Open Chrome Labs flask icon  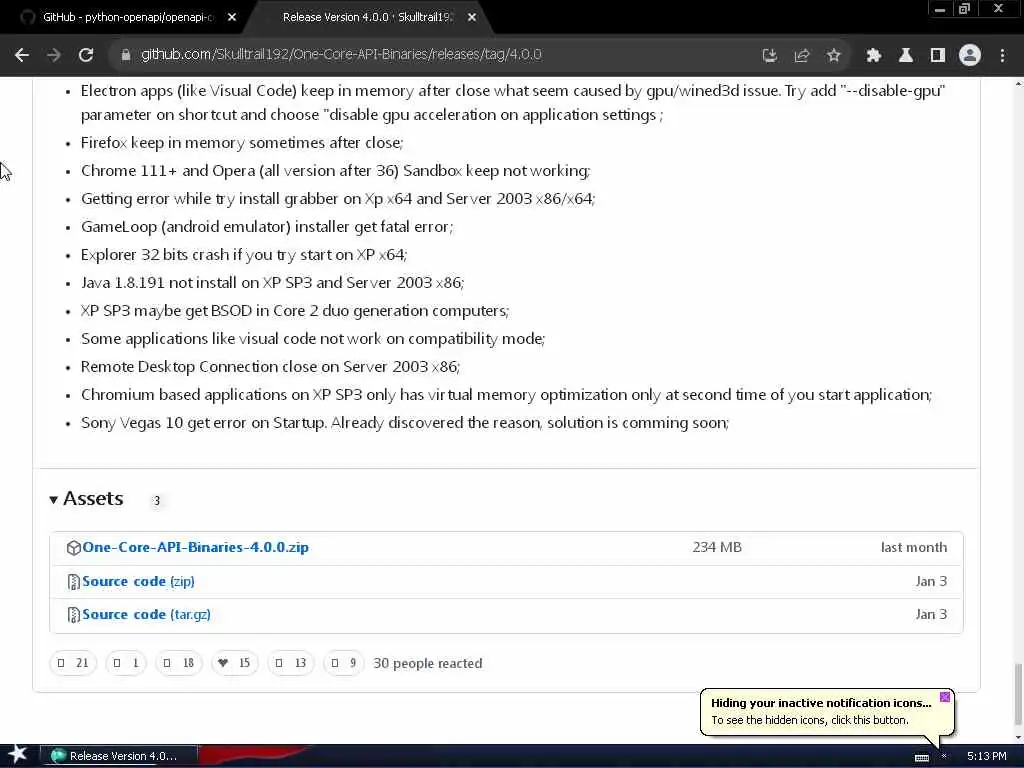[905, 55]
